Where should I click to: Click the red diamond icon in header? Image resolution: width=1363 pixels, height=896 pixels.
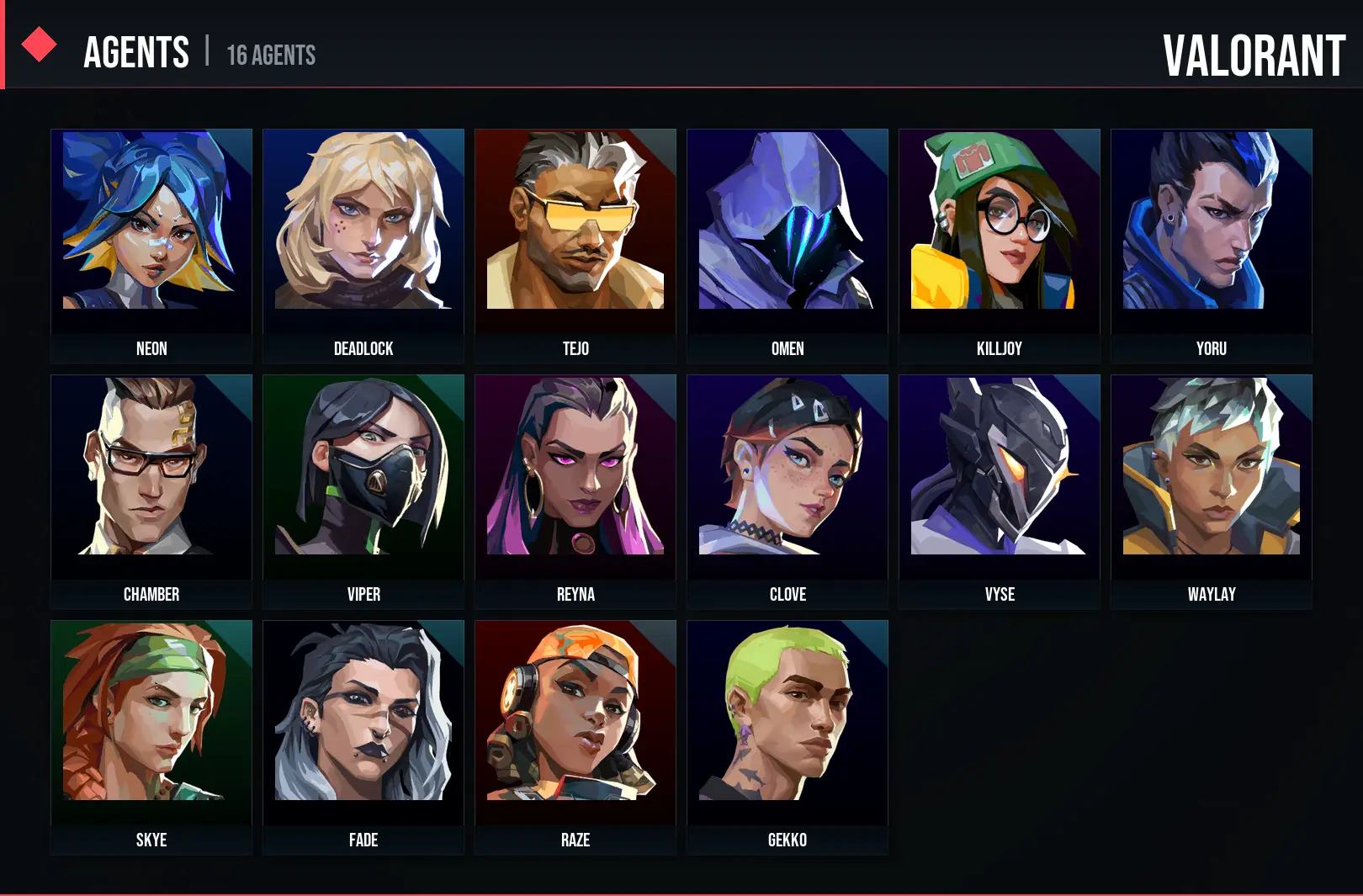pos(39,45)
